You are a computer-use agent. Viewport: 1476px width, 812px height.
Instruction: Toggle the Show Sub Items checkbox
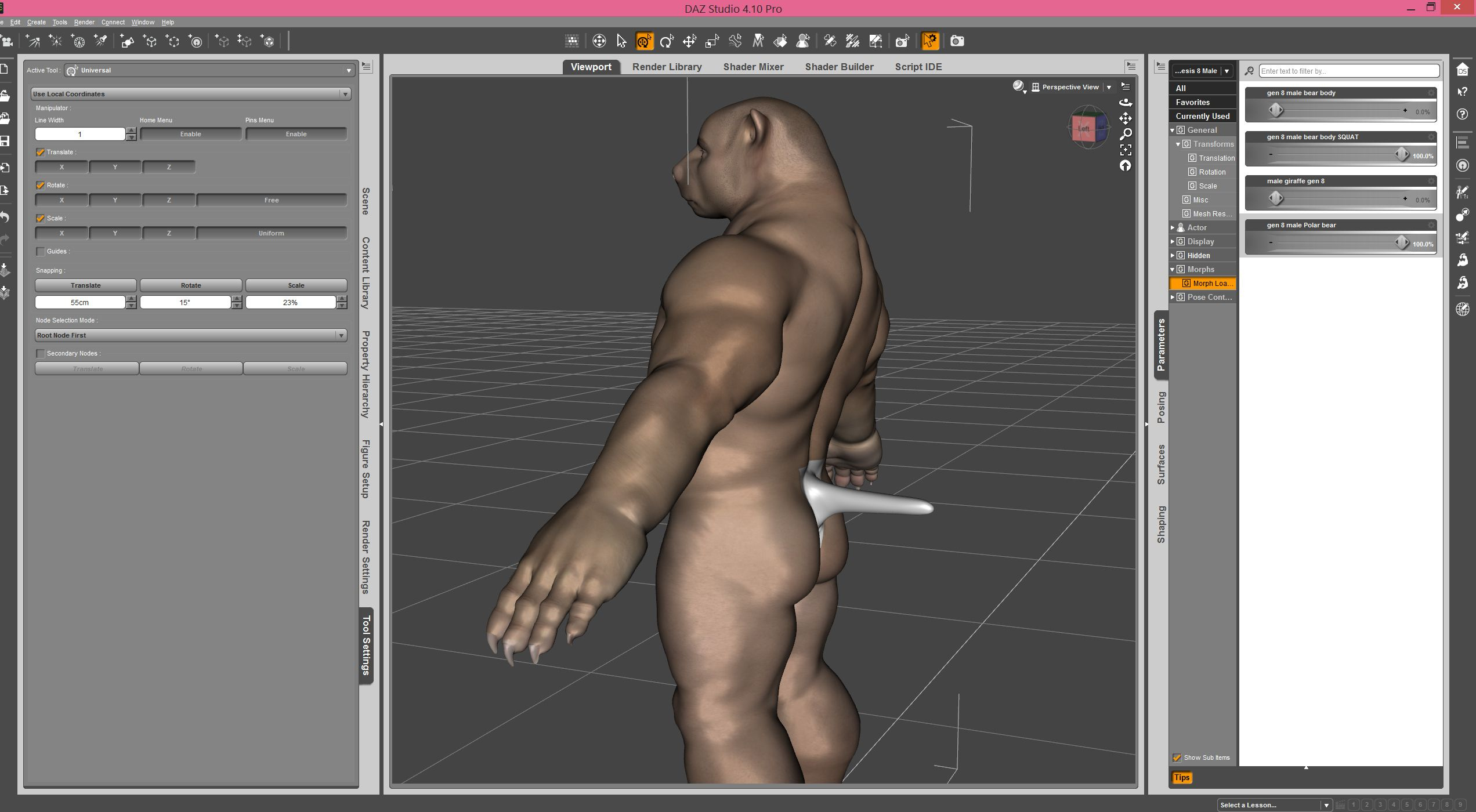pos(1177,757)
